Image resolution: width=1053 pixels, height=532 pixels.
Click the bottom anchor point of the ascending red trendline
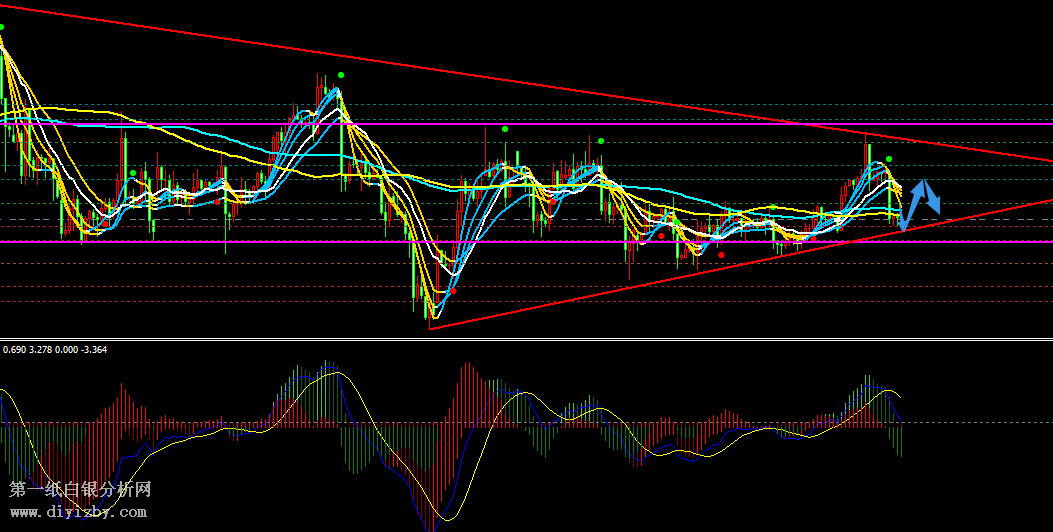[x=430, y=326]
